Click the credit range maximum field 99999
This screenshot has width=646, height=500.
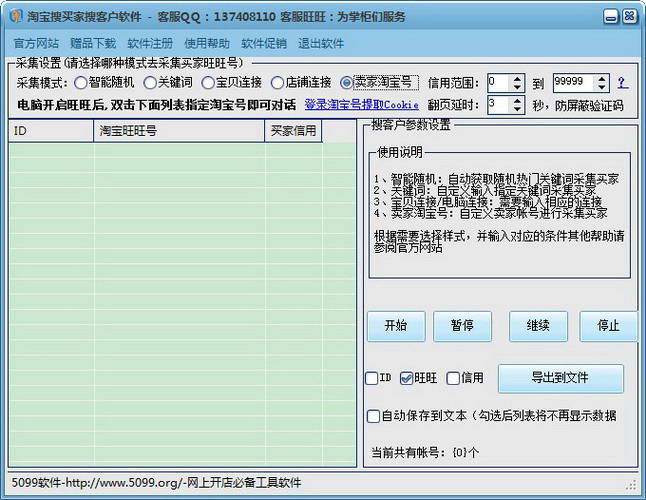coord(573,83)
